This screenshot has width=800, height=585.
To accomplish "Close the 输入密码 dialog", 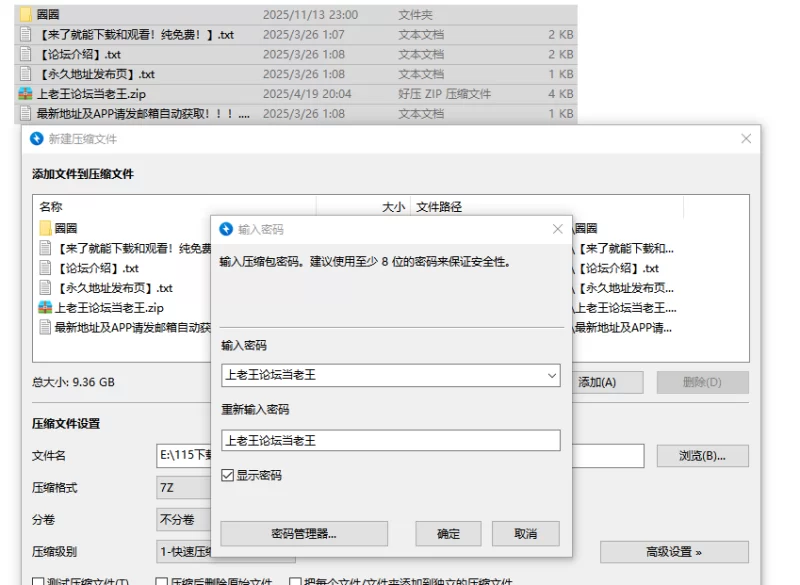I will [558, 229].
